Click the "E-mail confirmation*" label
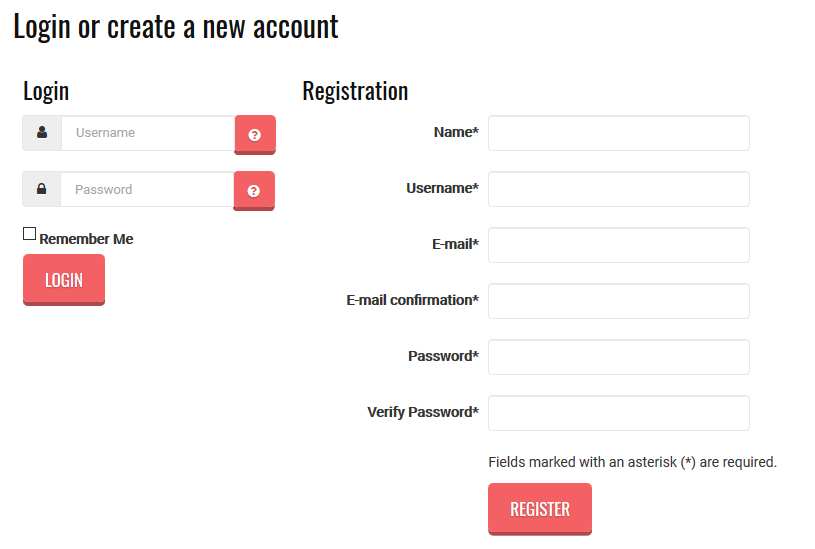 point(412,300)
